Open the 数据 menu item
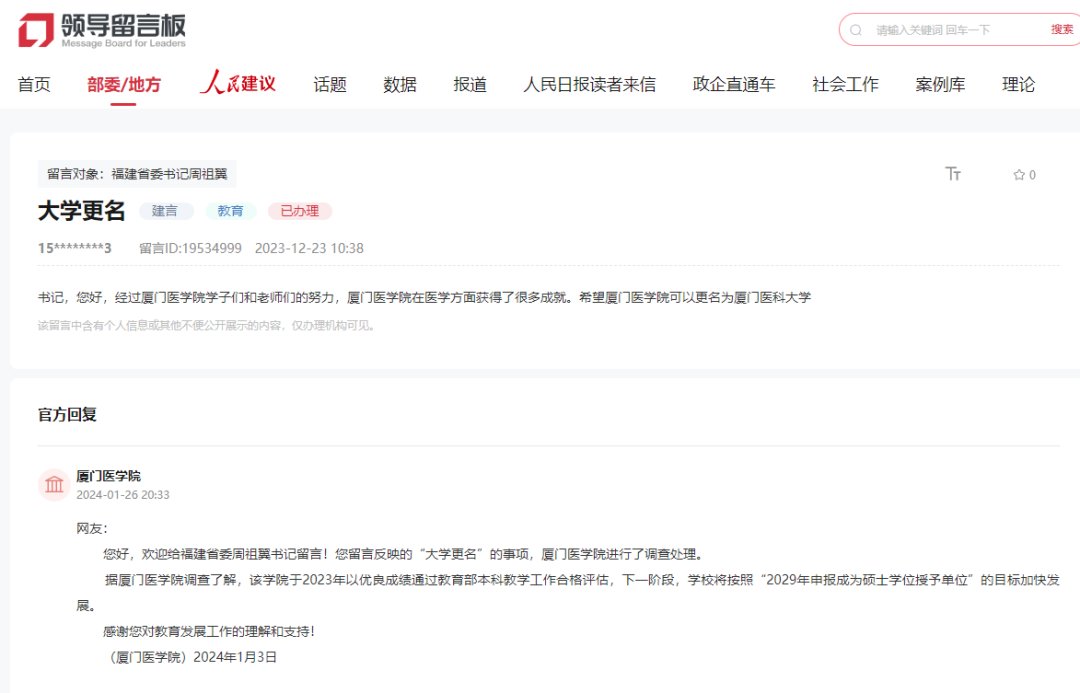Screen dimensions: 1080x693 tap(399, 84)
